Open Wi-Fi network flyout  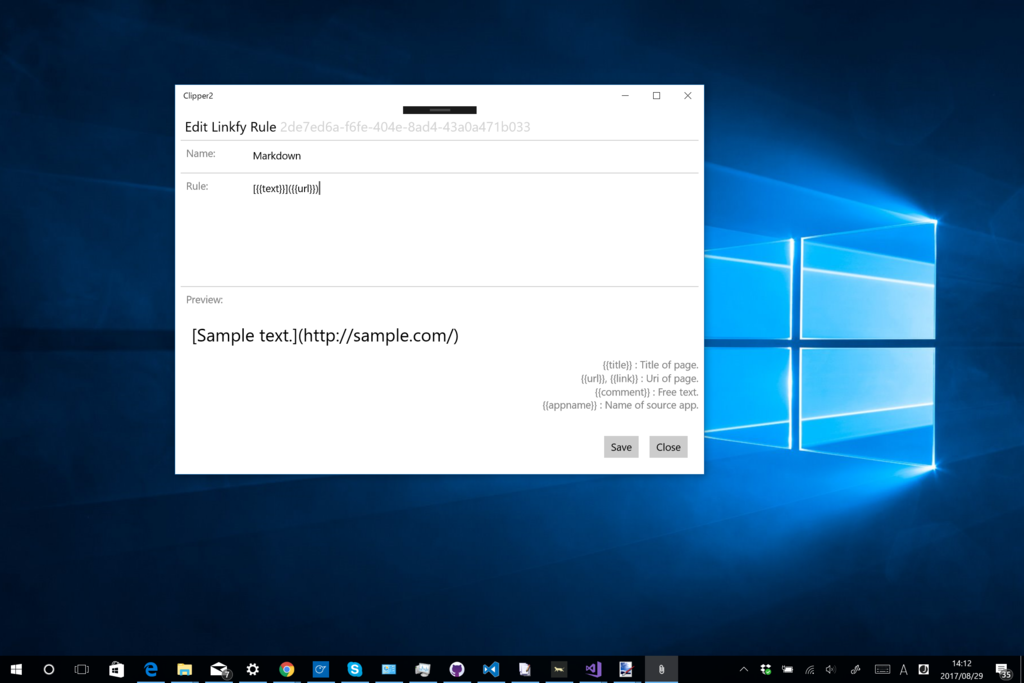click(810, 669)
